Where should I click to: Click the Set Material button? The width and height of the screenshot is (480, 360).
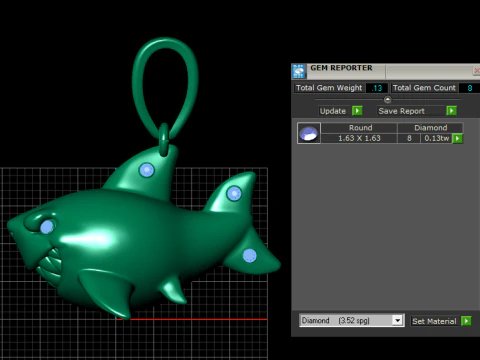[x=434, y=321]
